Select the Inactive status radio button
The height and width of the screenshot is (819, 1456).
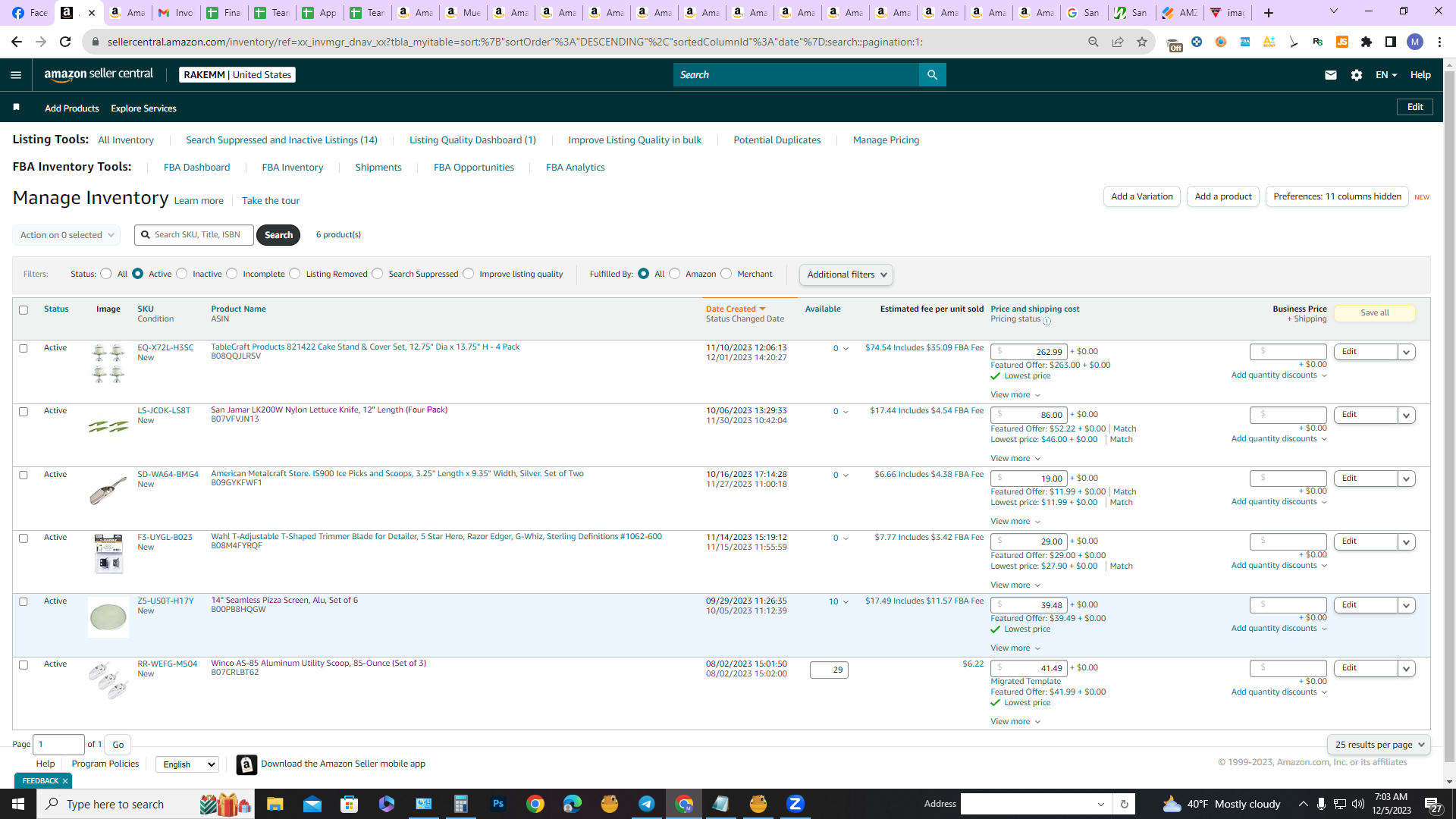click(x=182, y=274)
